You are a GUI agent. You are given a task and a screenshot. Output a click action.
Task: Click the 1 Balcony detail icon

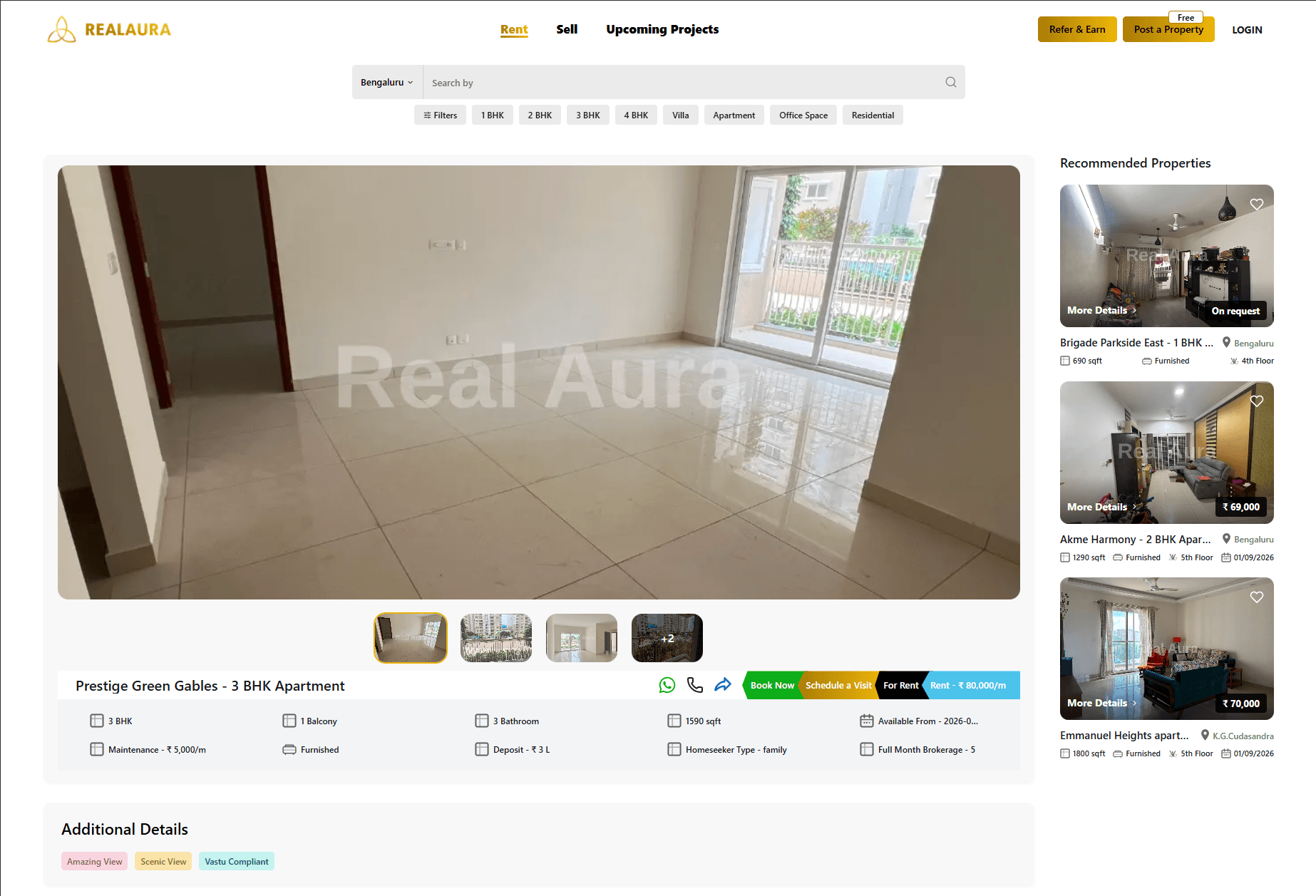pyautogui.click(x=289, y=721)
